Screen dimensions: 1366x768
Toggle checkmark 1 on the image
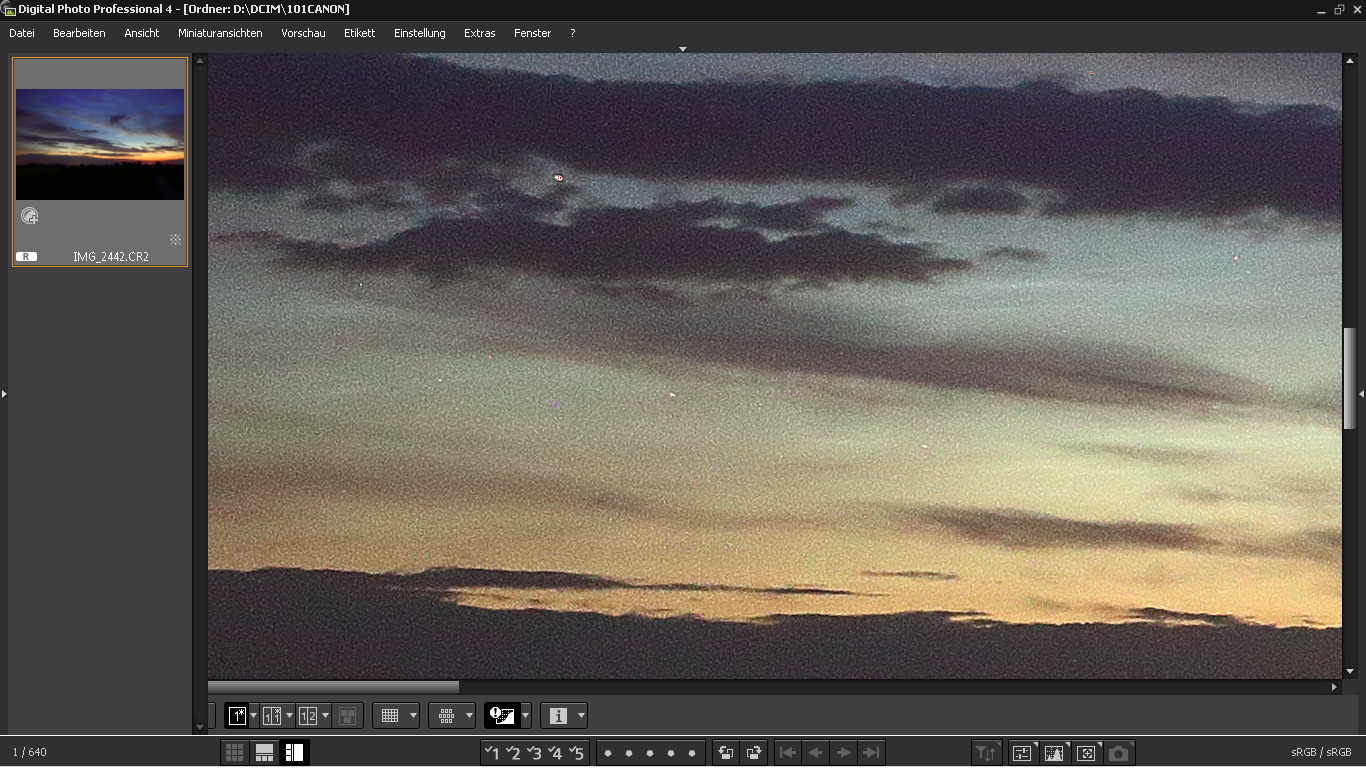492,753
